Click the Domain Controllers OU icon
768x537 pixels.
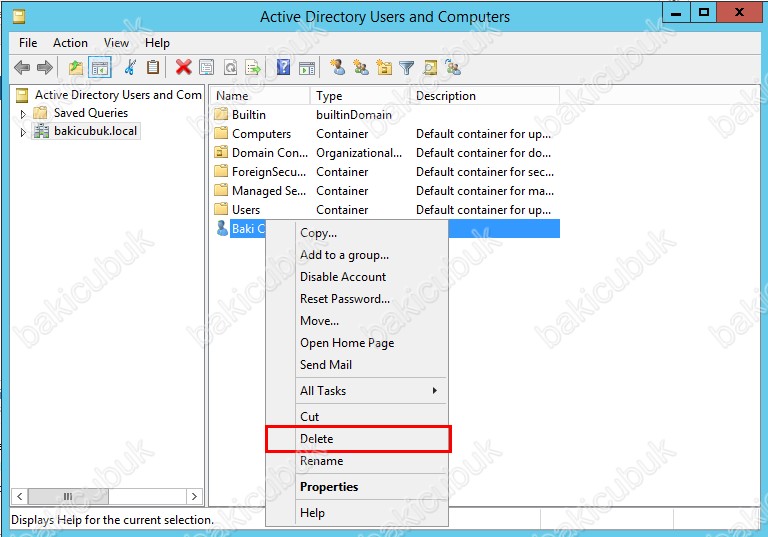(221, 152)
